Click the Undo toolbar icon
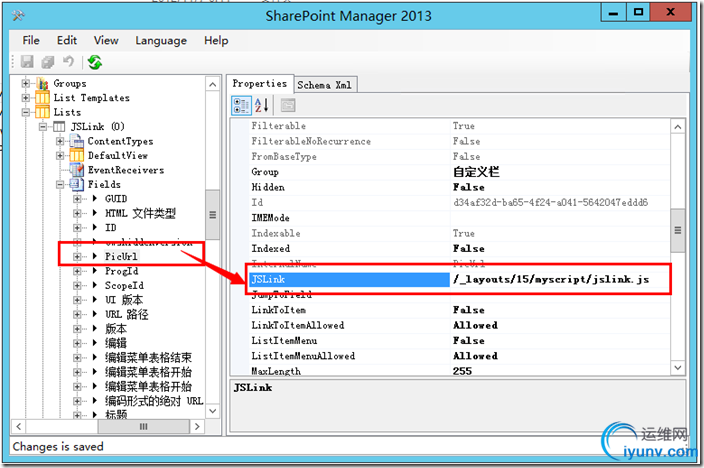The image size is (704, 468). pyautogui.click(x=68, y=61)
